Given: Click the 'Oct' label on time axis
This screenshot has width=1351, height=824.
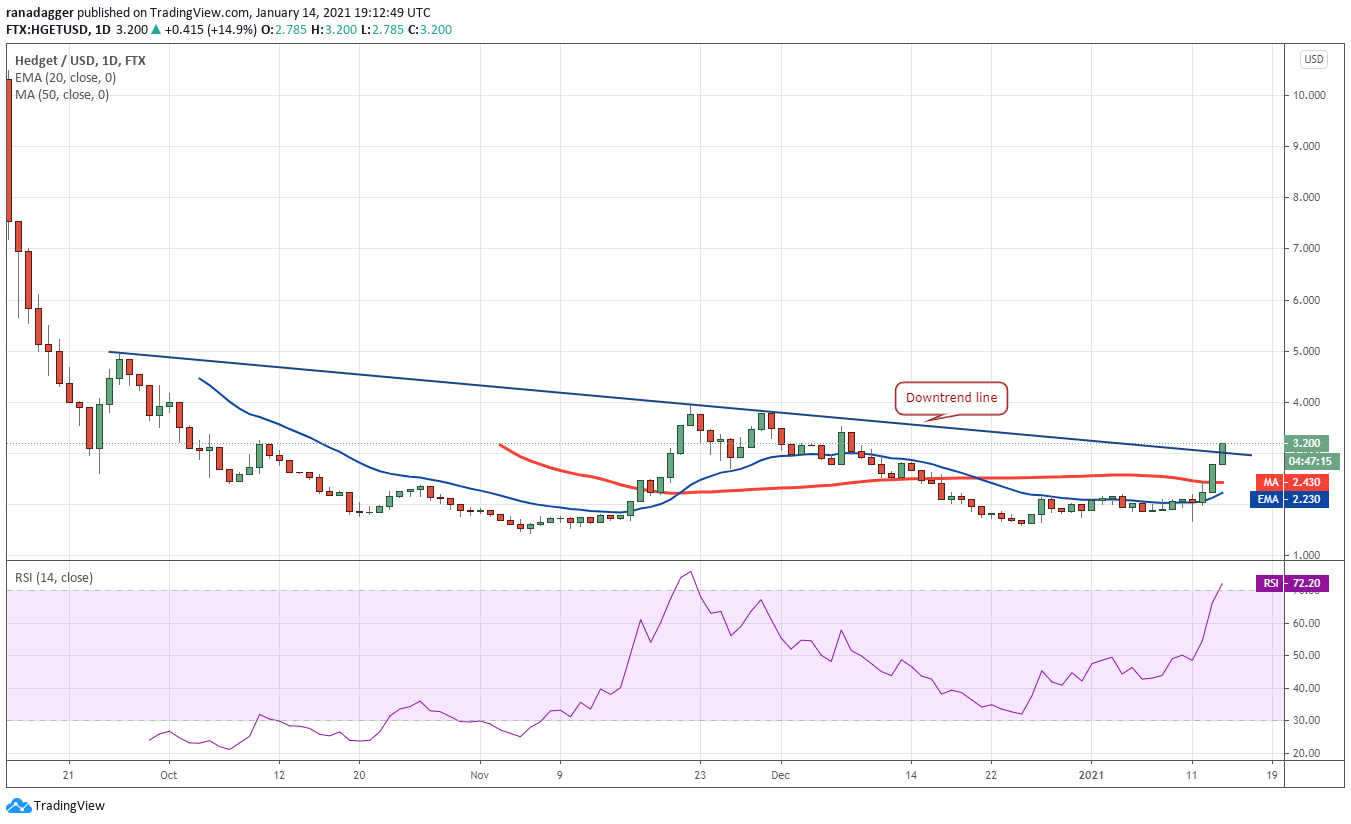Looking at the screenshot, I should tap(169, 773).
